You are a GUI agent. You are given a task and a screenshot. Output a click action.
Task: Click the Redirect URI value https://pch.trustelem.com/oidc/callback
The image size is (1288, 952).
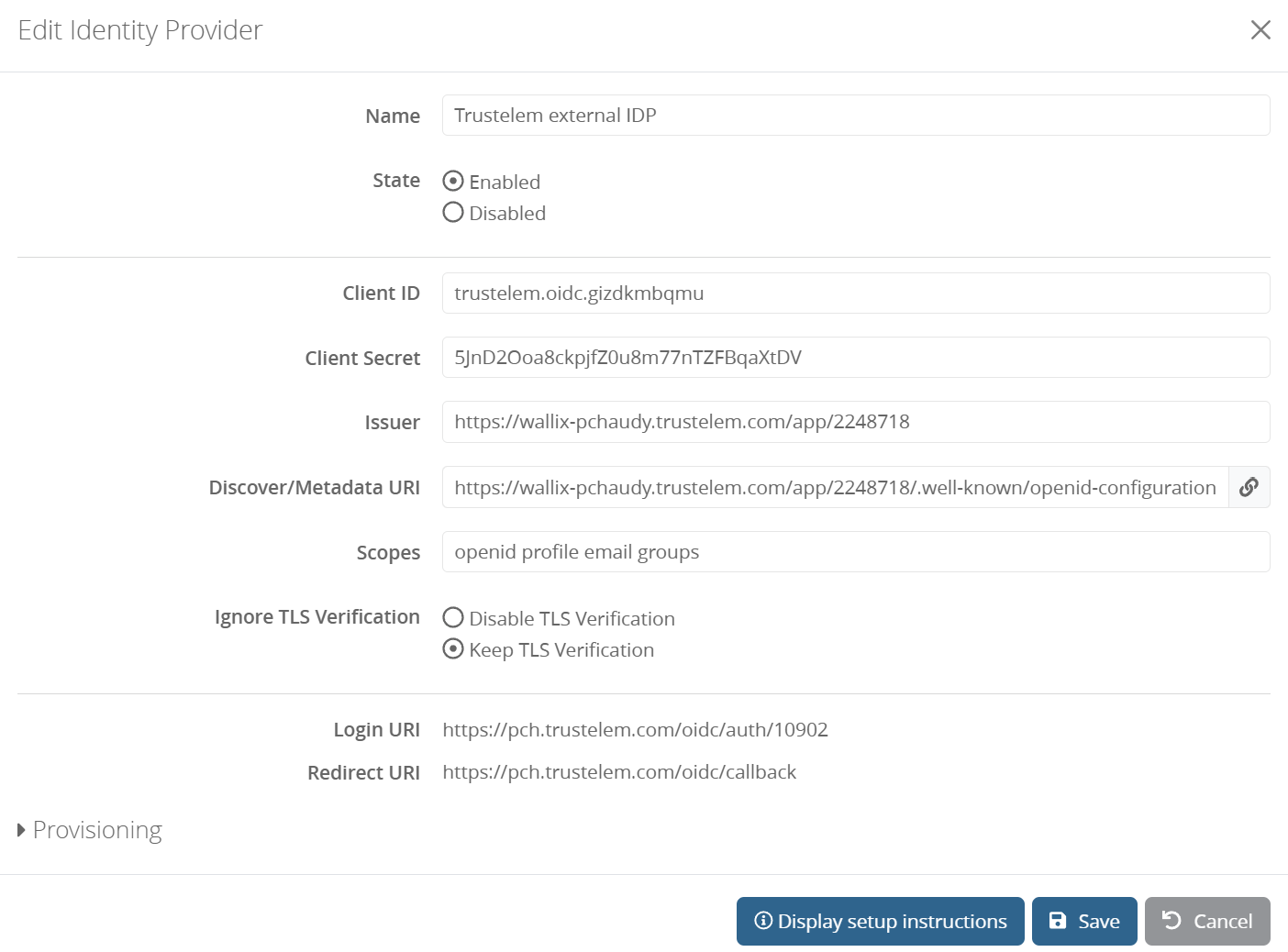(619, 772)
